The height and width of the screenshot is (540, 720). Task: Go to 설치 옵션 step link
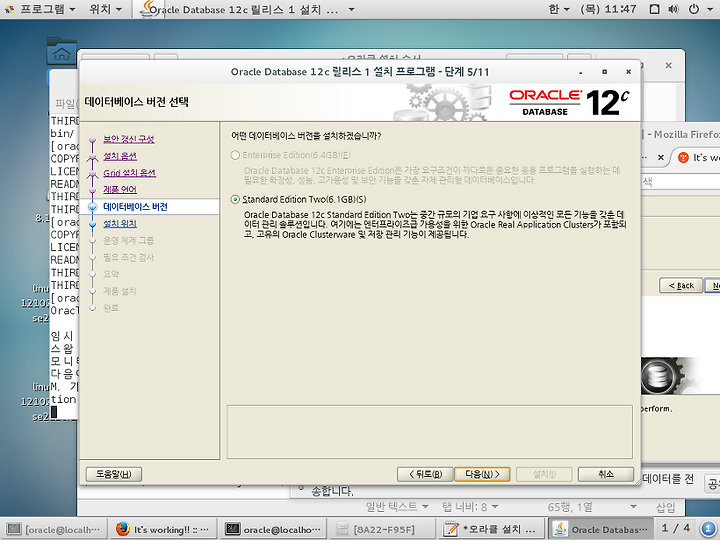click(x=120, y=156)
